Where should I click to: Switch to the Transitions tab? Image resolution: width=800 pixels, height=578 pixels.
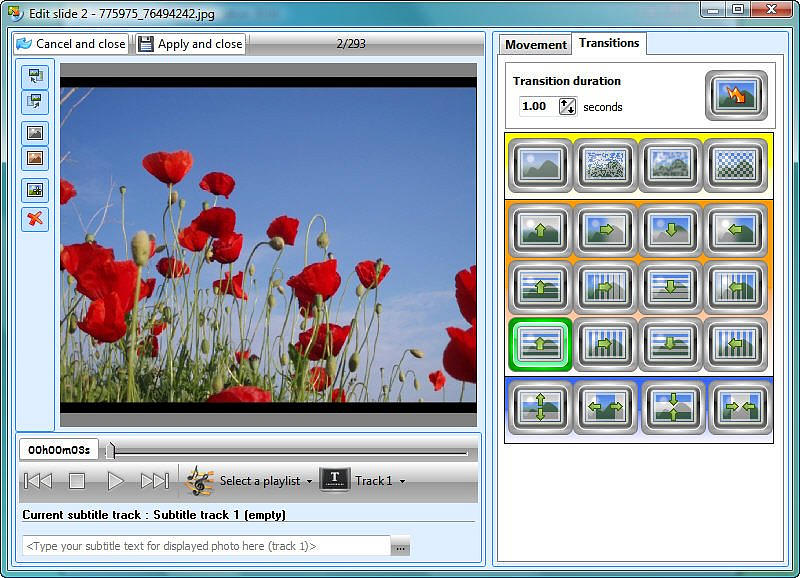pos(609,43)
